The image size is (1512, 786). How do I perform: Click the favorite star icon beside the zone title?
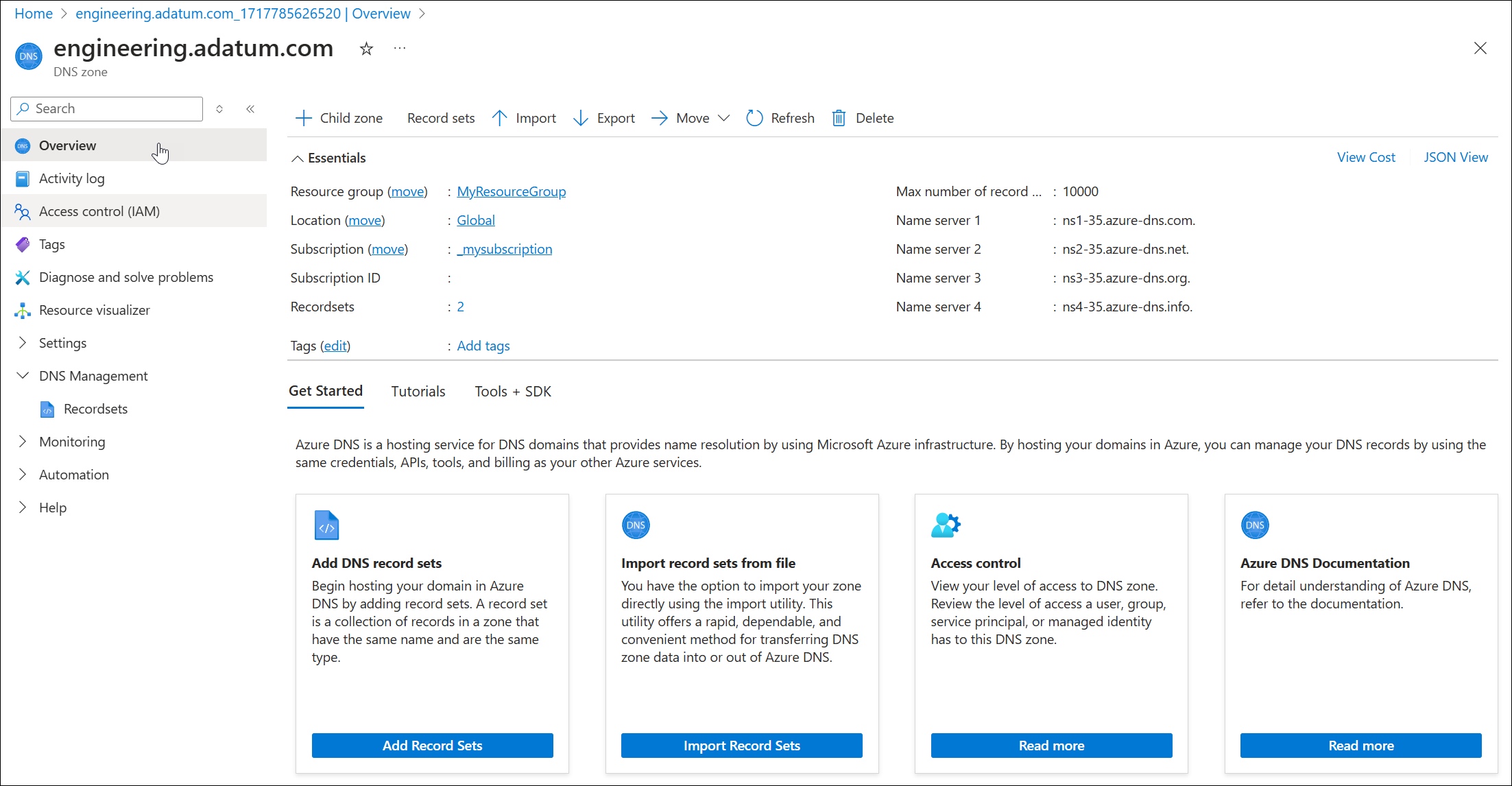(366, 49)
